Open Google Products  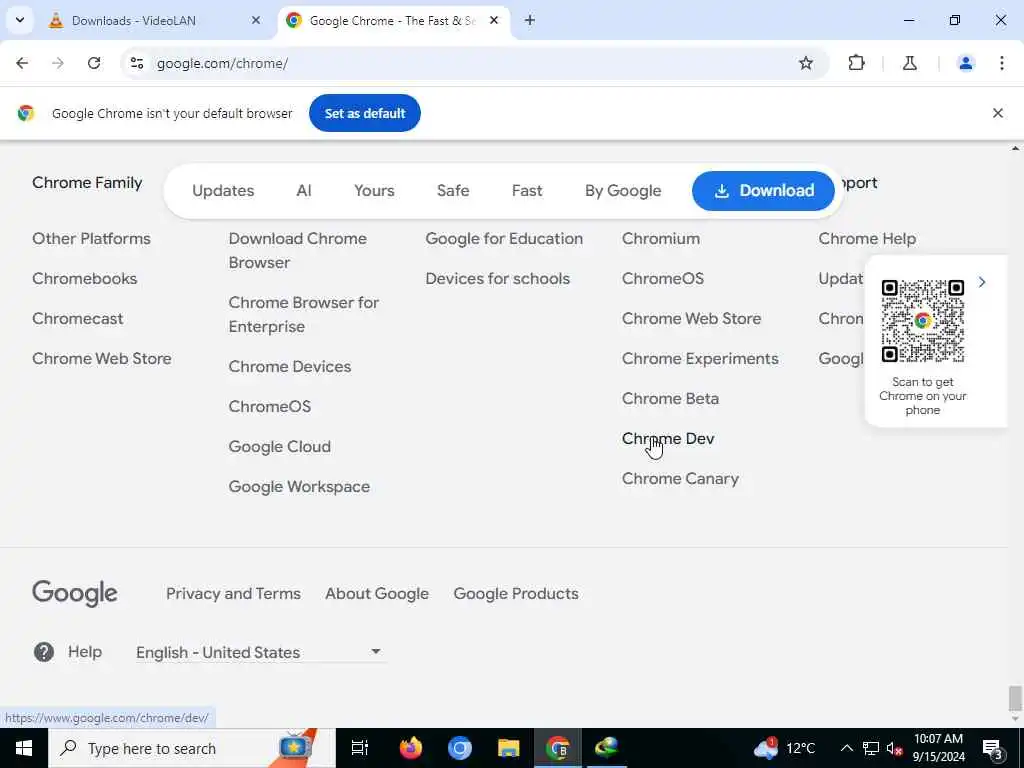point(516,594)
